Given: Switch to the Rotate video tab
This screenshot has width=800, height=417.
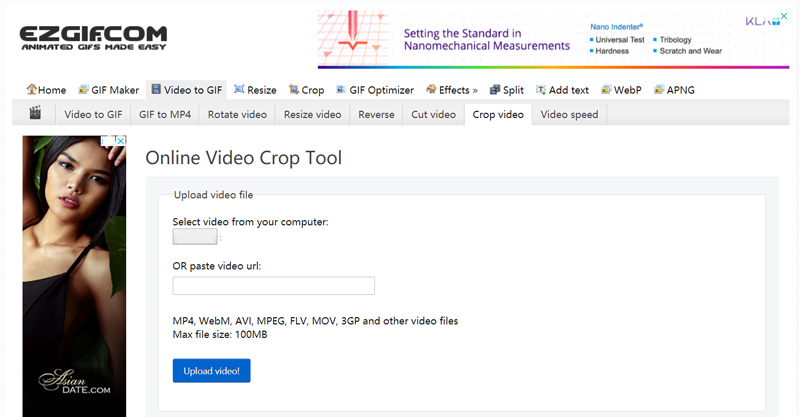Looking at the screenshot, I should pyautogui.click(x=237, y=115).
